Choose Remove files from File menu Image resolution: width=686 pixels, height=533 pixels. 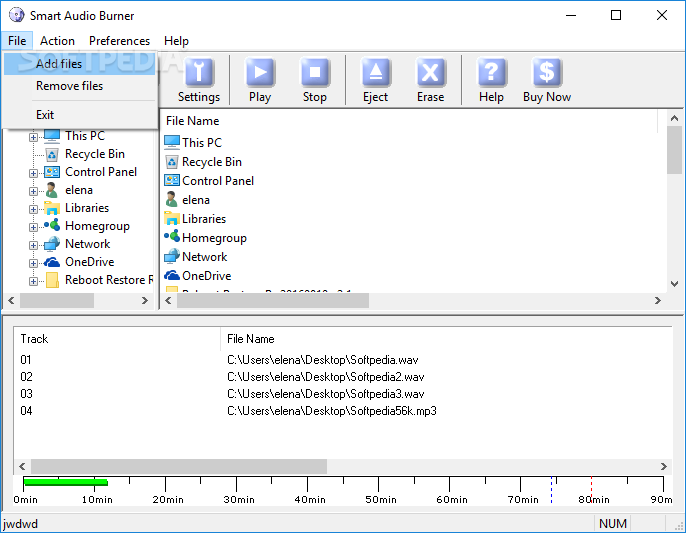pyautogui.click(x=80, y=86)
